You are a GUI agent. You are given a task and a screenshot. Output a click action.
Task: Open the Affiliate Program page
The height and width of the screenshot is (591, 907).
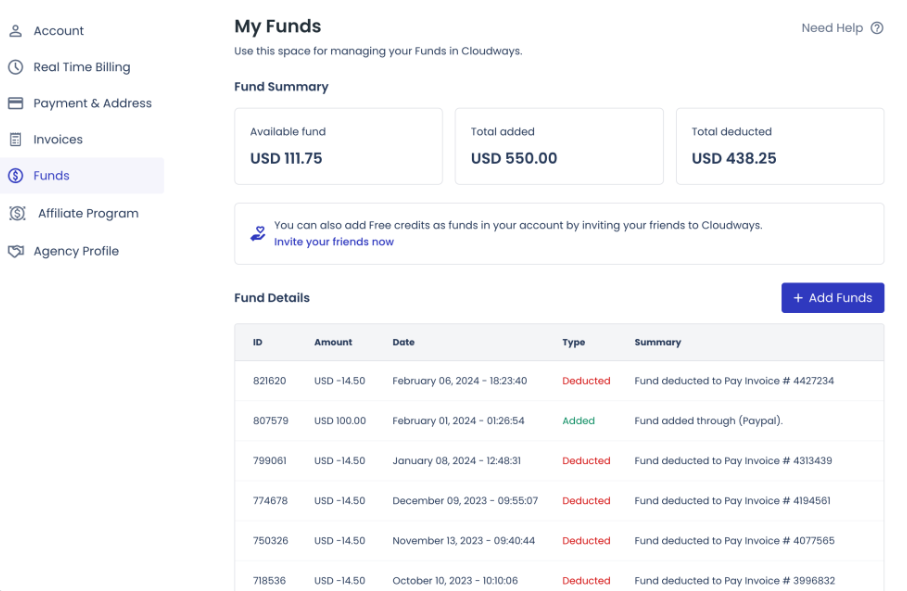point(88,213)
